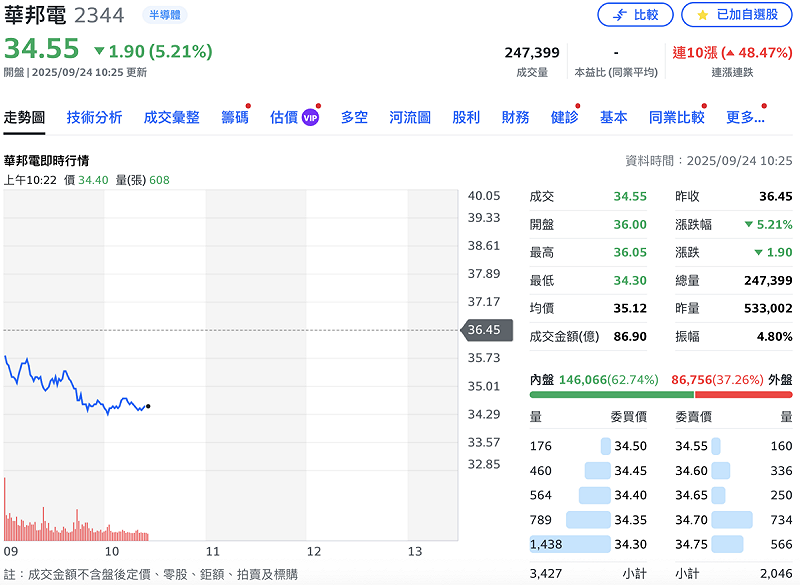The height and width of the screenshot is (585, 800).
Task: Click the purple VIP badge icon
Action: (x=310, y=118)
